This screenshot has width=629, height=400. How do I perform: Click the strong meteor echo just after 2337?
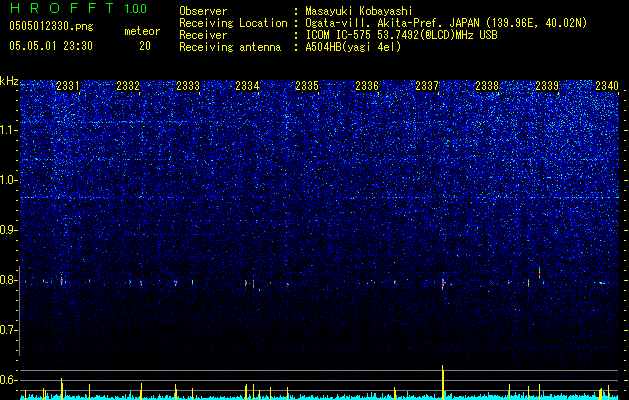click(x=443, y=282)
